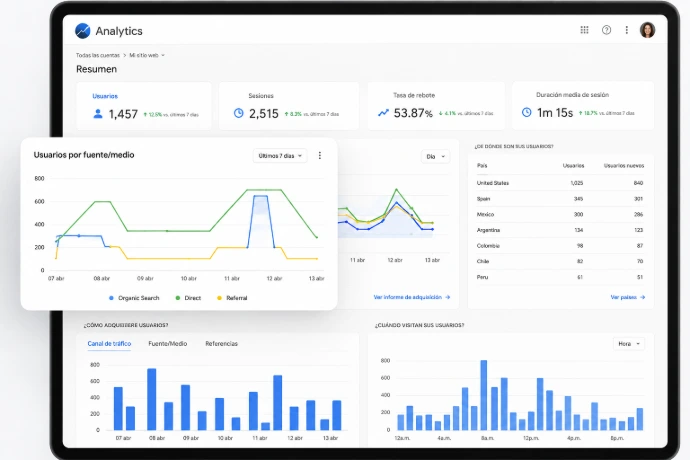Open the help question mark icon
The height and width of the screenshot is (460, 690).
(606, 30)
